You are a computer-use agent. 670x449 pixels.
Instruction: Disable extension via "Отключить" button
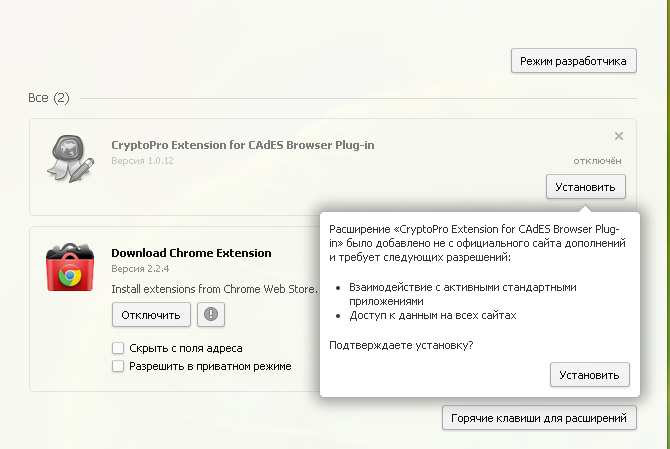pos(150,314)
